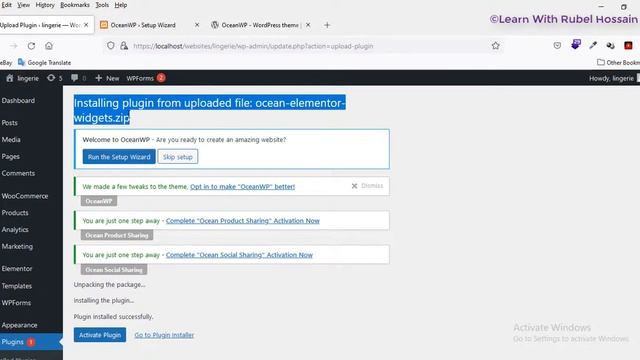This screenshot has height=360, width=640.
Task: Open the red extension icon in toolbar
Action: click(x=628, y=46)
